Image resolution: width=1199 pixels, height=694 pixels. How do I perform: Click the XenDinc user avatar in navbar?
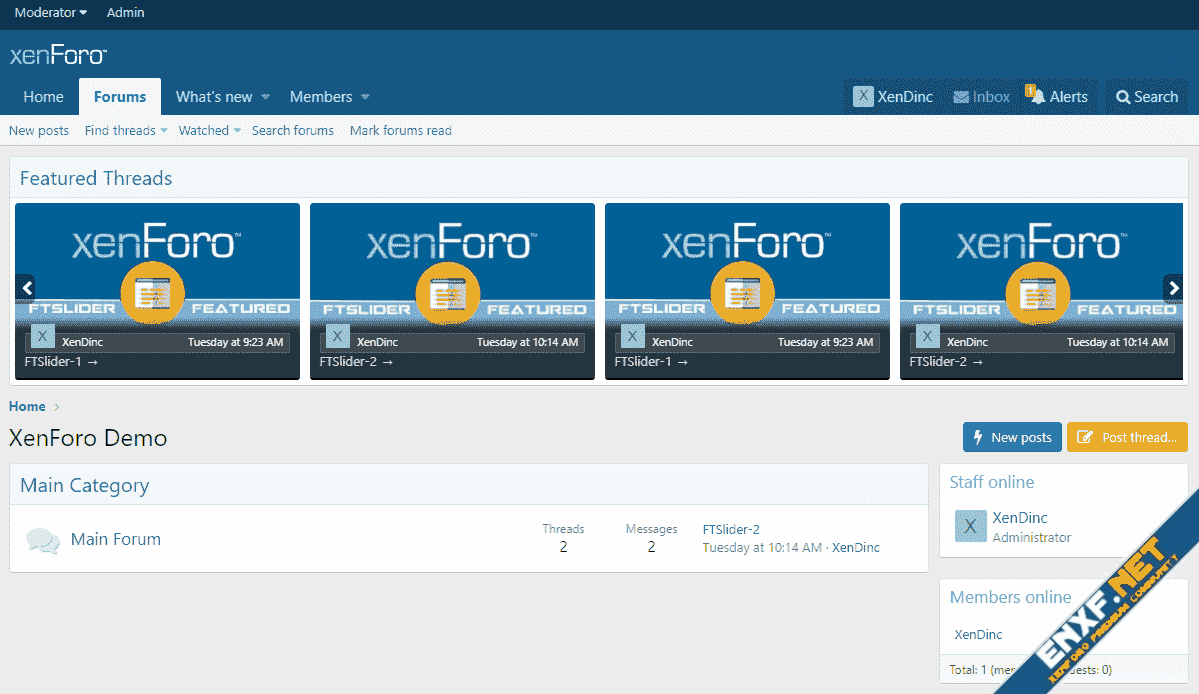[x=863, y=96]
